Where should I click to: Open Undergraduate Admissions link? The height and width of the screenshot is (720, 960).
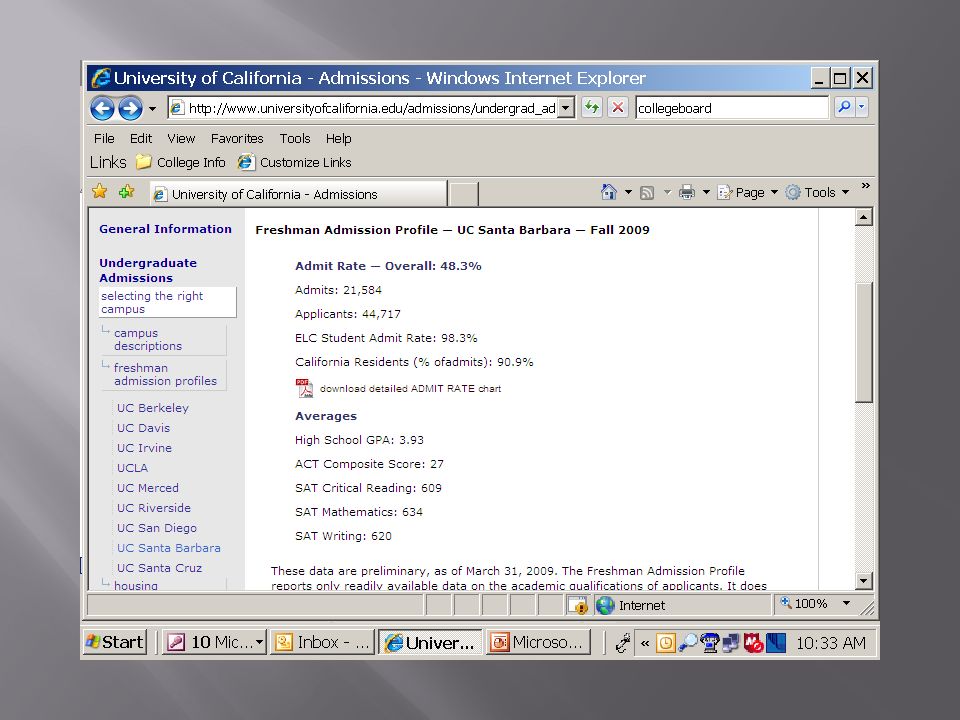[148, 270]
